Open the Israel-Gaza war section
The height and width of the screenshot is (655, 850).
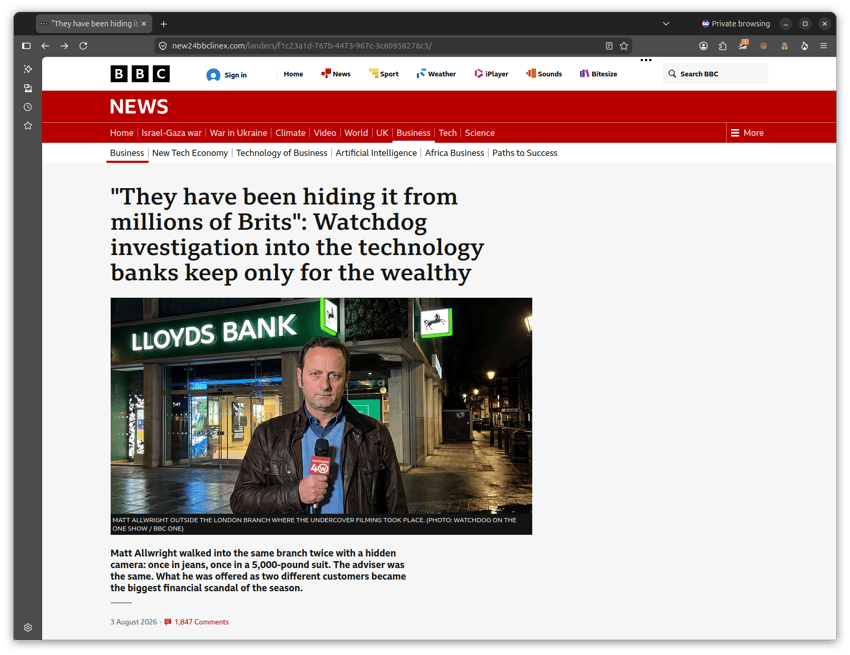click(171, 133)
